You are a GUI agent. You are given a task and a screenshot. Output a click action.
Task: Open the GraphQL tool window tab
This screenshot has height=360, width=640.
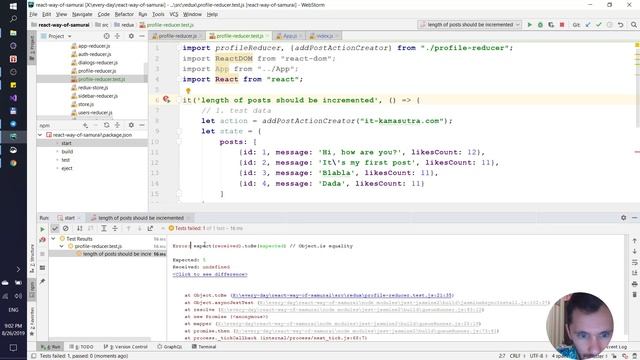[170, 347]
